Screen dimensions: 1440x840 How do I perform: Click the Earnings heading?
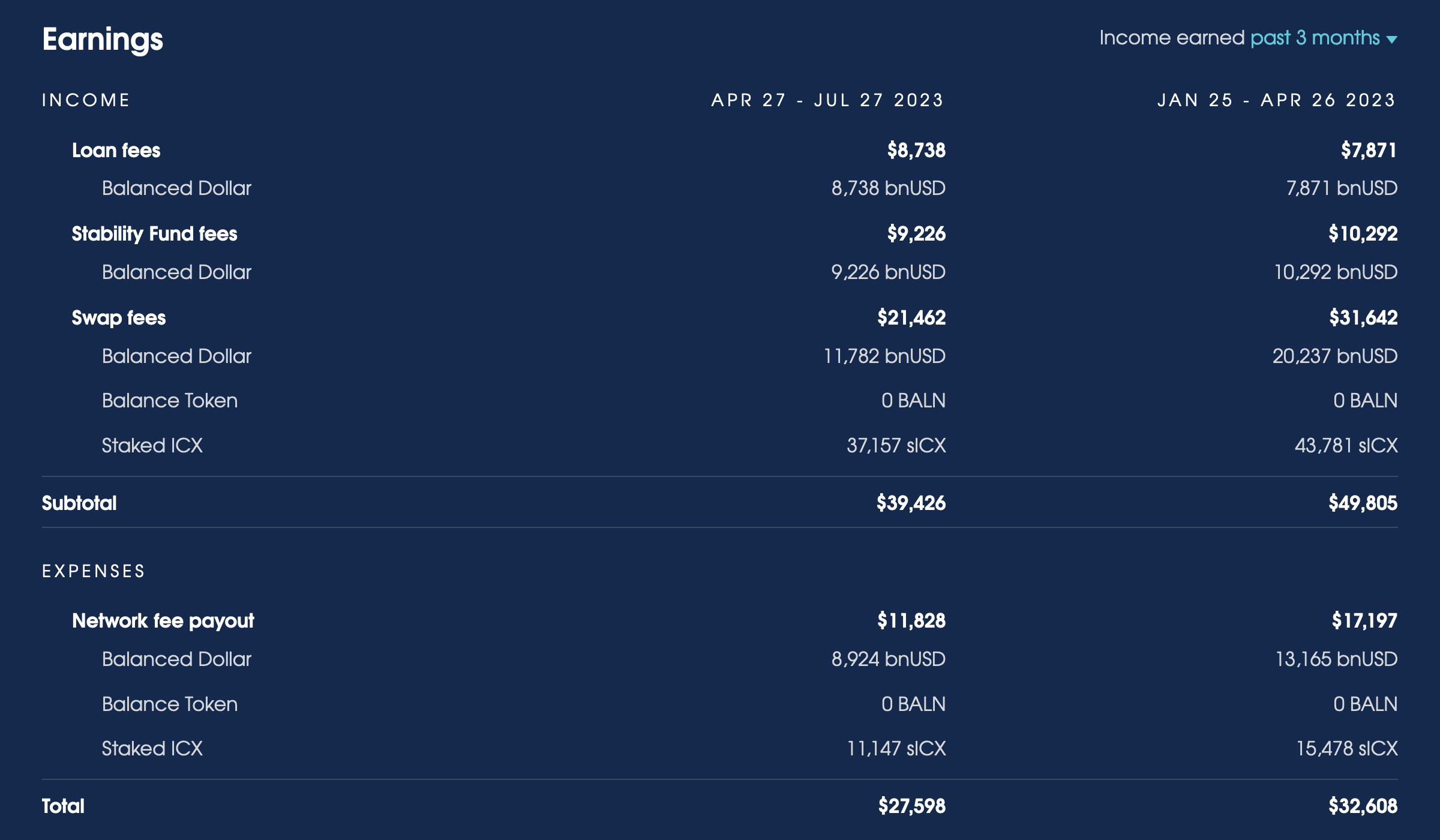pyautogui.click(x=103, y=40)
